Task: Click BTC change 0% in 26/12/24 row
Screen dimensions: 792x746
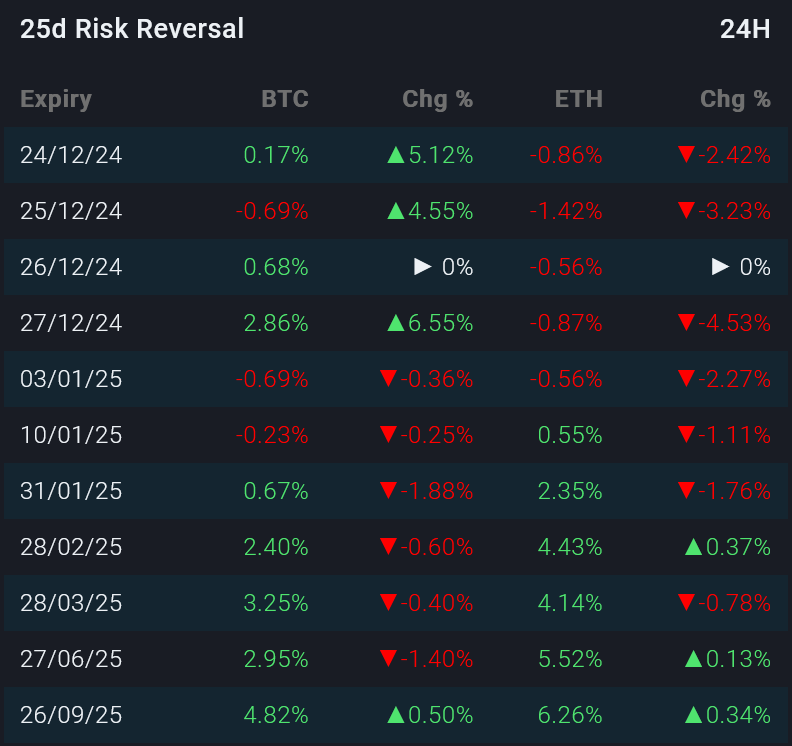Action: click(443, 267)
